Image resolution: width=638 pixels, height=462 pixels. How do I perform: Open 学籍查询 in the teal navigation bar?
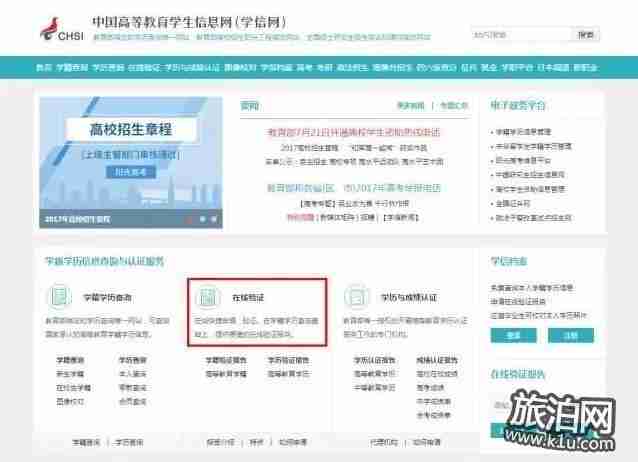[x=72, y=68]
